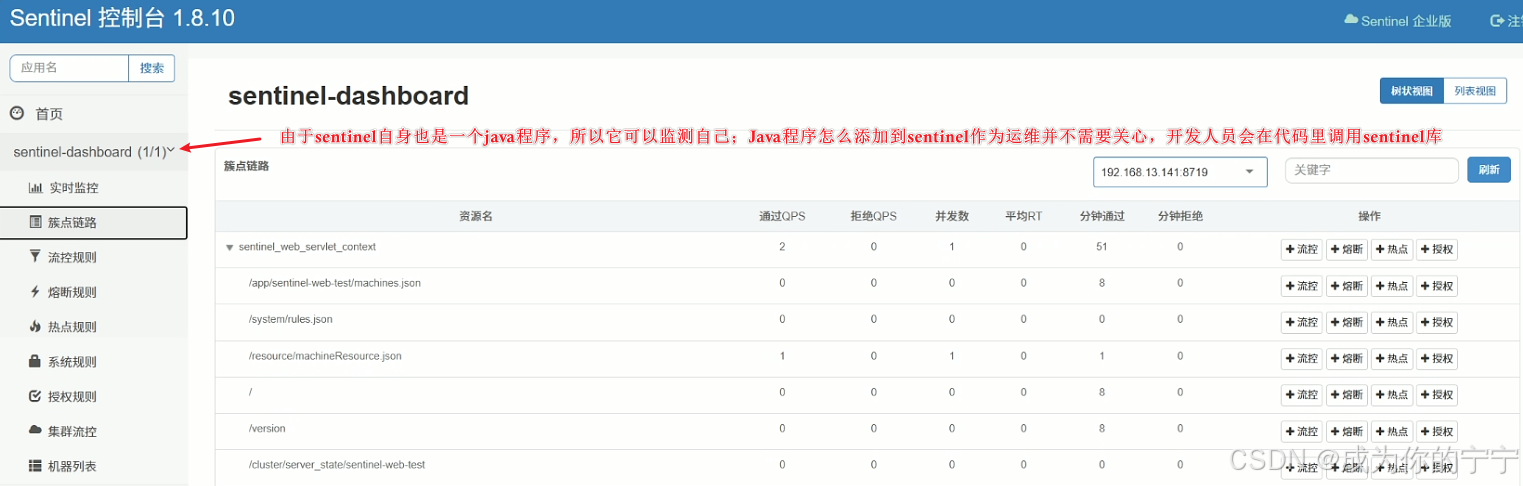The width and height of the screenshot is (1523, 486).
Task: Add 热点 rule for /app/sentinel-web-test/machines.json
Action: [1391, 286]
